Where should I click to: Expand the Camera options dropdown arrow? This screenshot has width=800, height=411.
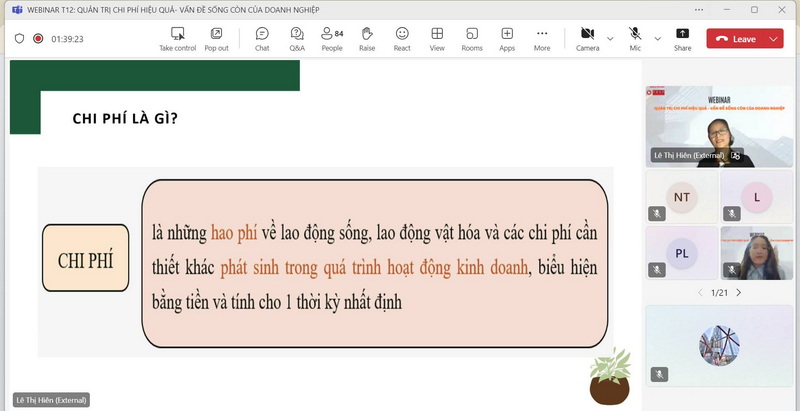[x=610, y=39]
